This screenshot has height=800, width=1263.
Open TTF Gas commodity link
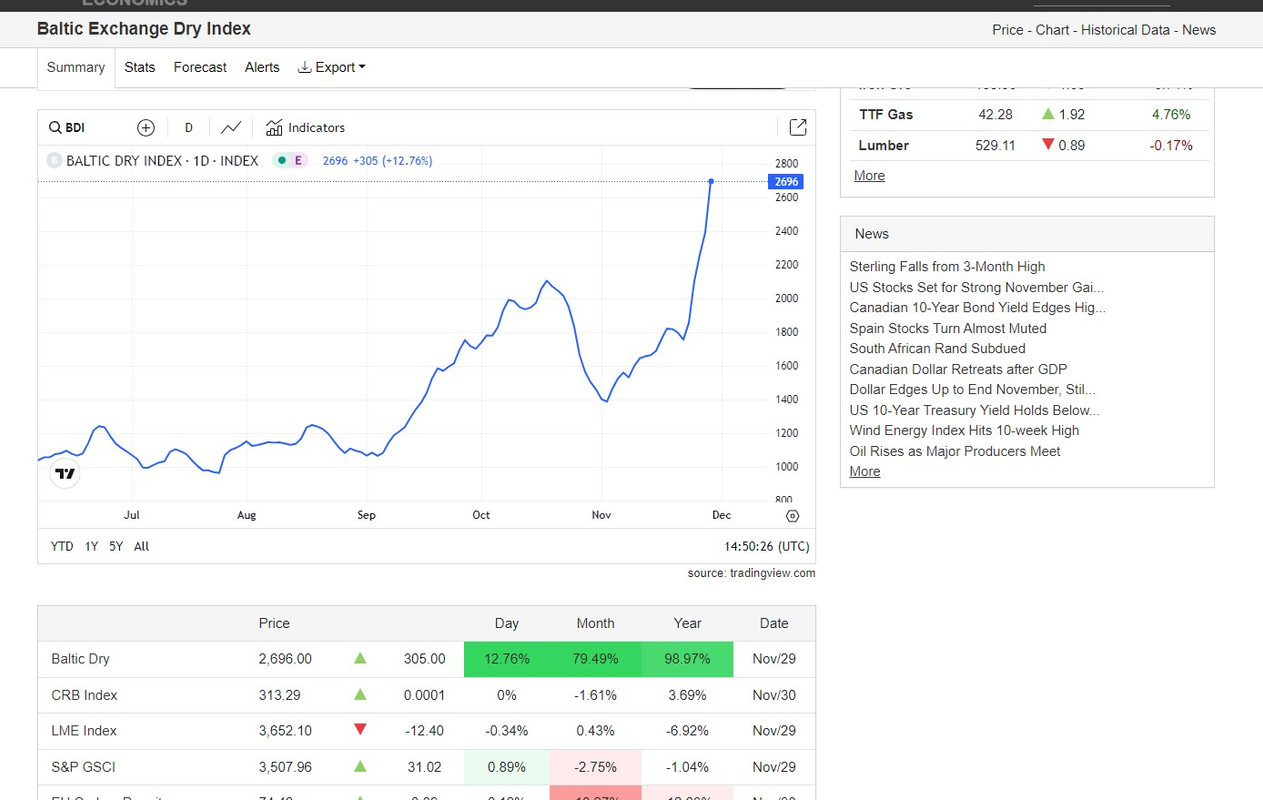click(886, 114)
